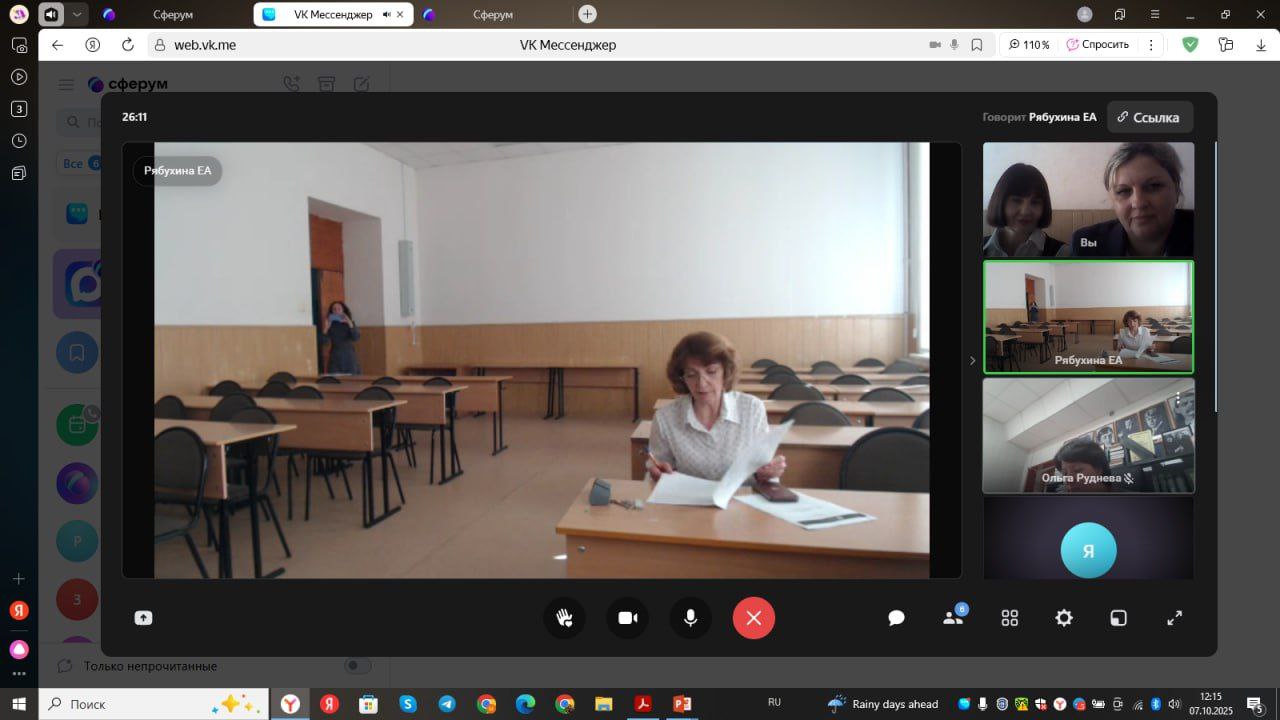
Task: Raise hand in the video call
Action: point(564,618)
